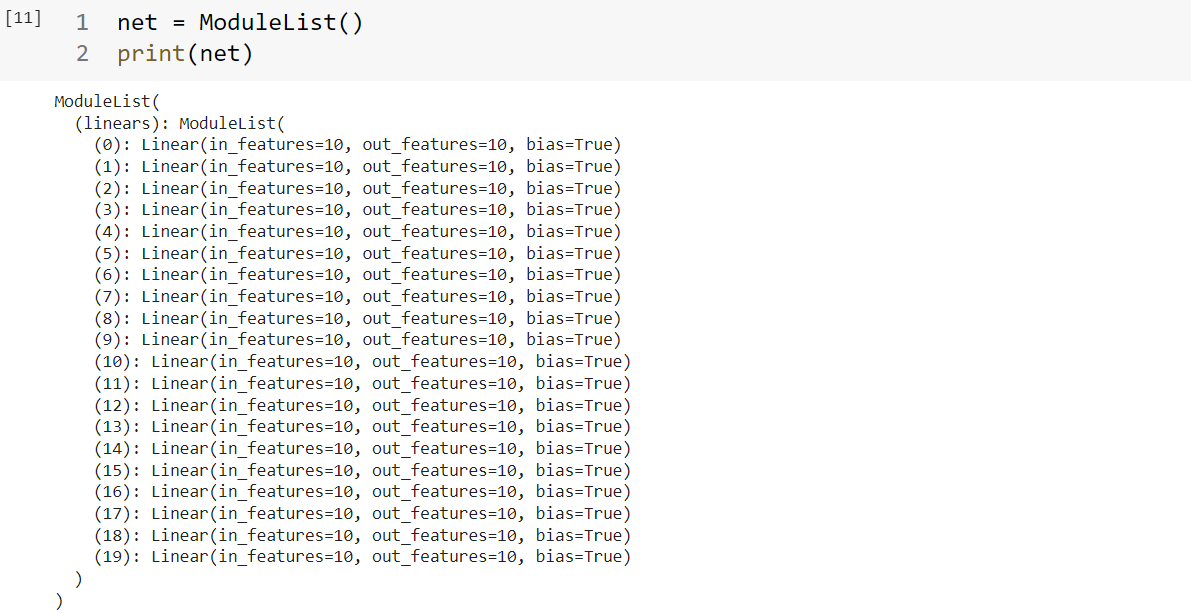Click the (linears): ModuleList( output line
Image resolution: width=1191 pixels, height=613 pixels.
(x=179, y=123)
